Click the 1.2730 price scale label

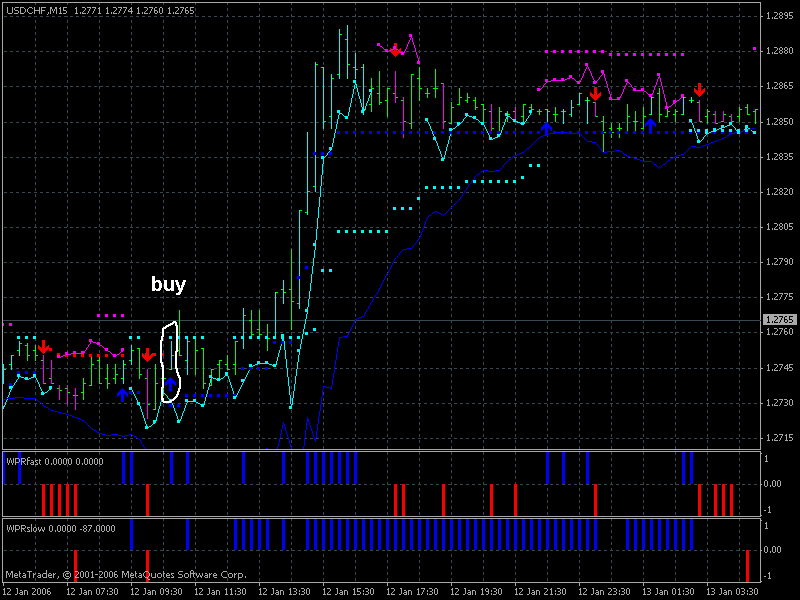780,403
